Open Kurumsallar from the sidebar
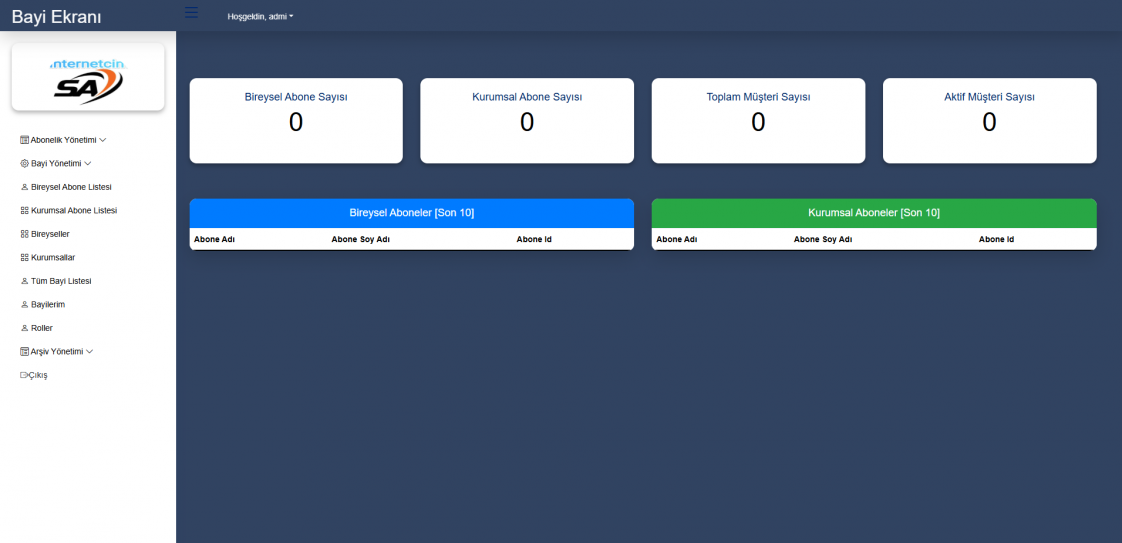The image size is (1122, 543). coord(53,257)
